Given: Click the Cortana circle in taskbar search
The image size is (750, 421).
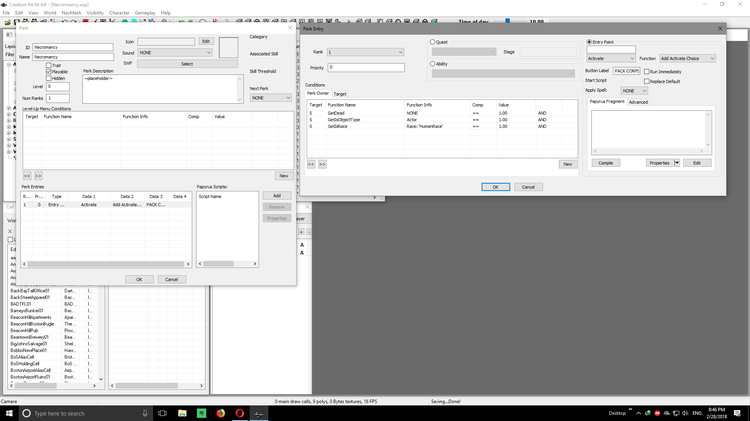Looking at the screenshot, I should point(27,413).
